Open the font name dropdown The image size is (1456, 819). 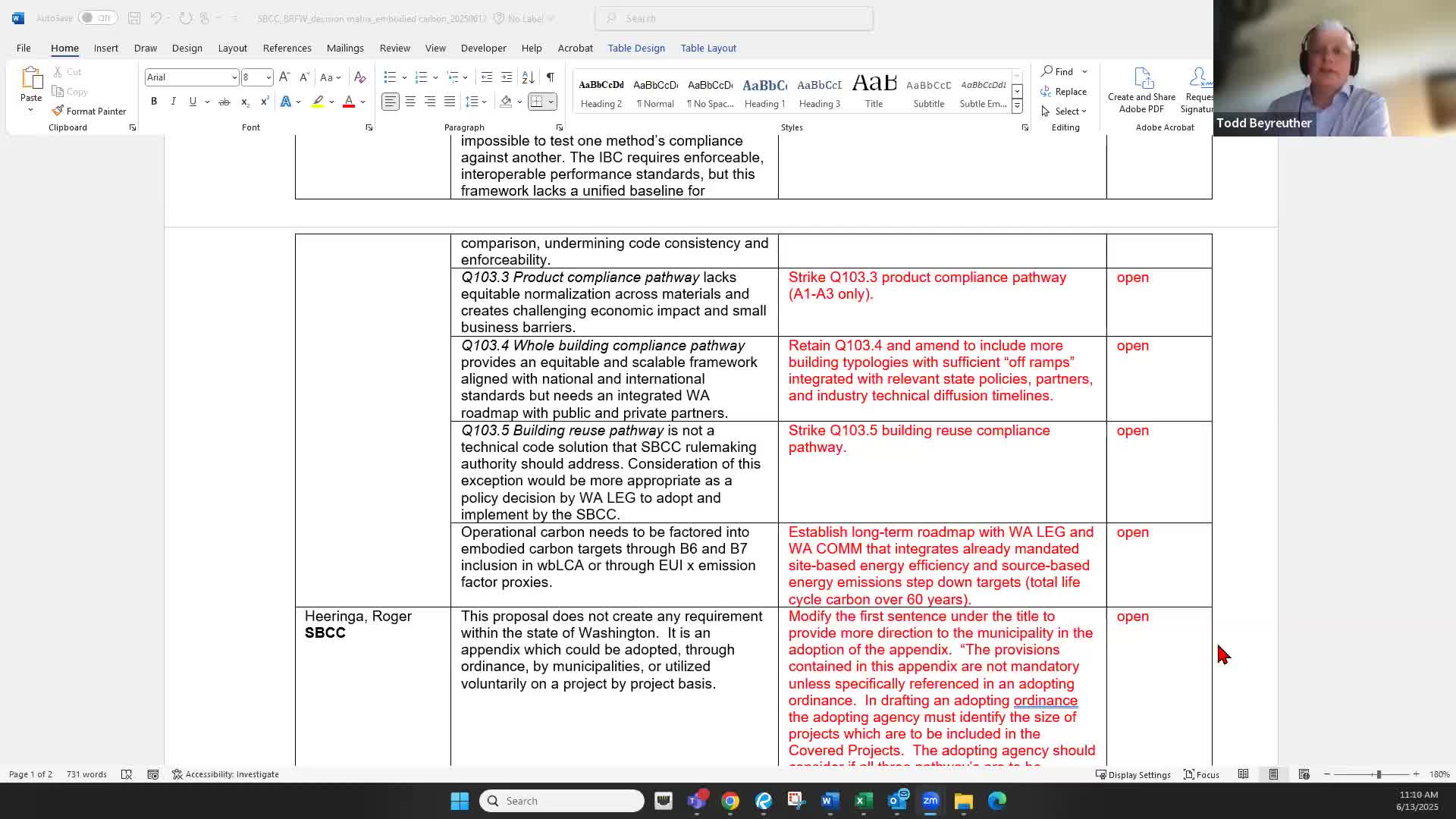(234, 77)
